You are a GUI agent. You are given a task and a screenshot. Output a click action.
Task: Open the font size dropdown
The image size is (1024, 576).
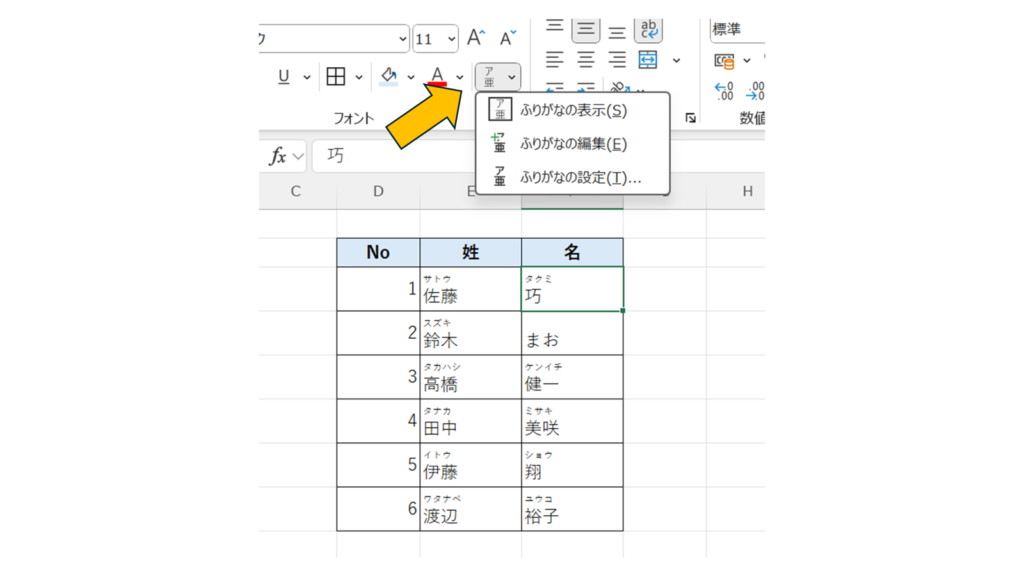tap(451, 39)
